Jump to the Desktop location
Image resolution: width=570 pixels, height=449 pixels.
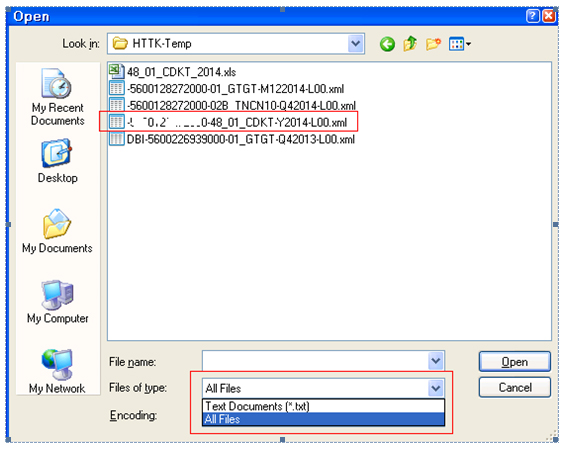(x=57, y=161)
